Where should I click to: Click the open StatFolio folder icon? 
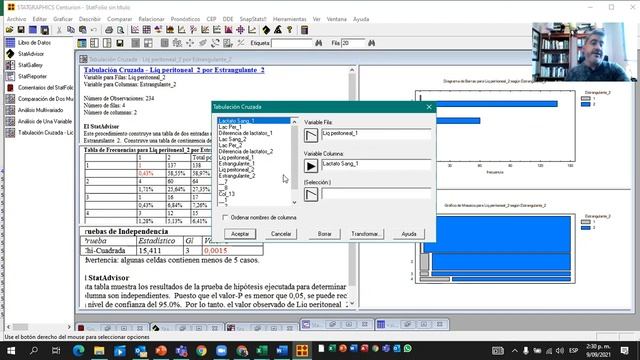(9, 30)
